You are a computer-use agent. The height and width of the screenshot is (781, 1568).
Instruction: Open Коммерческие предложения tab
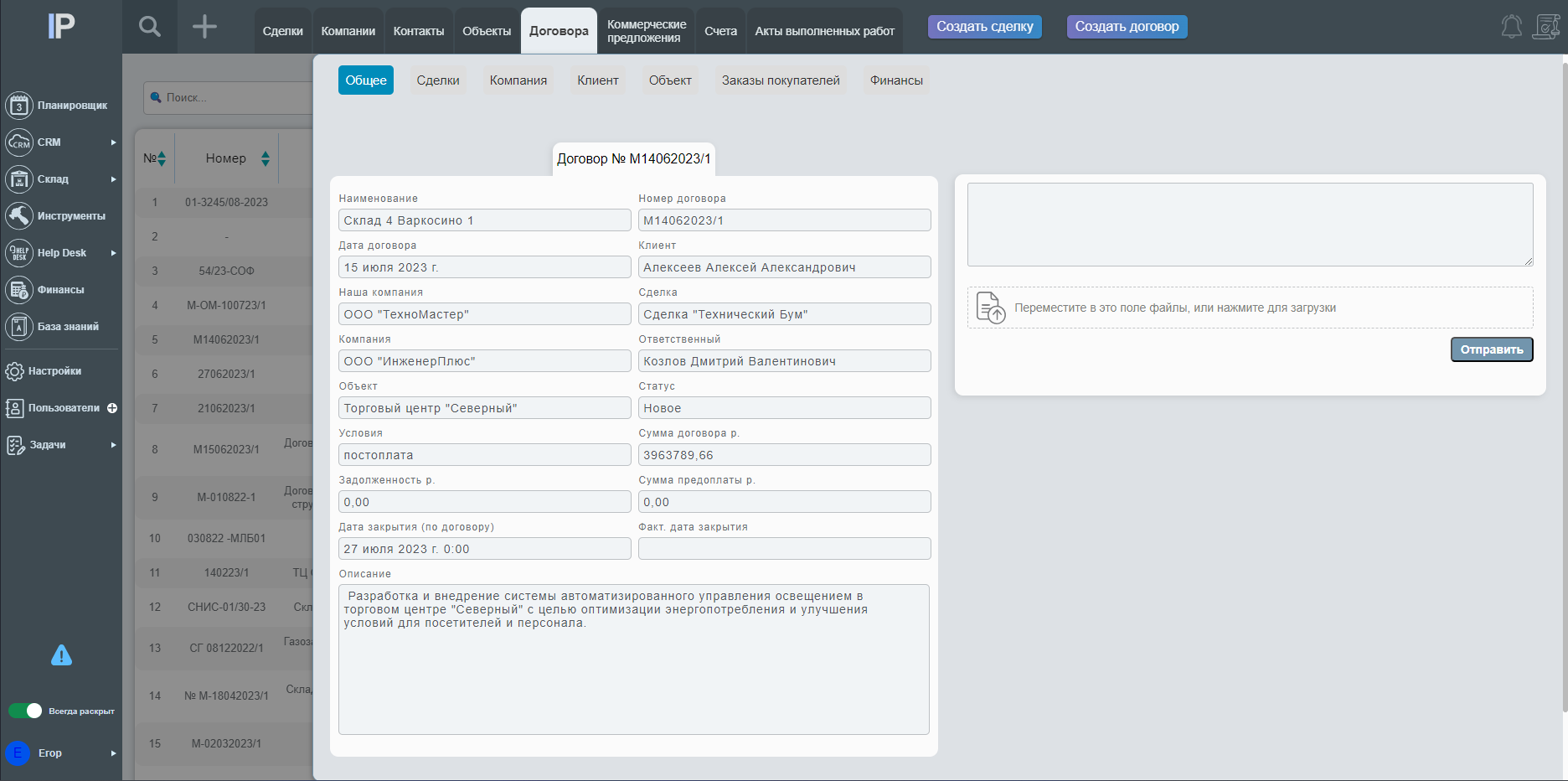tap(647, 30)
